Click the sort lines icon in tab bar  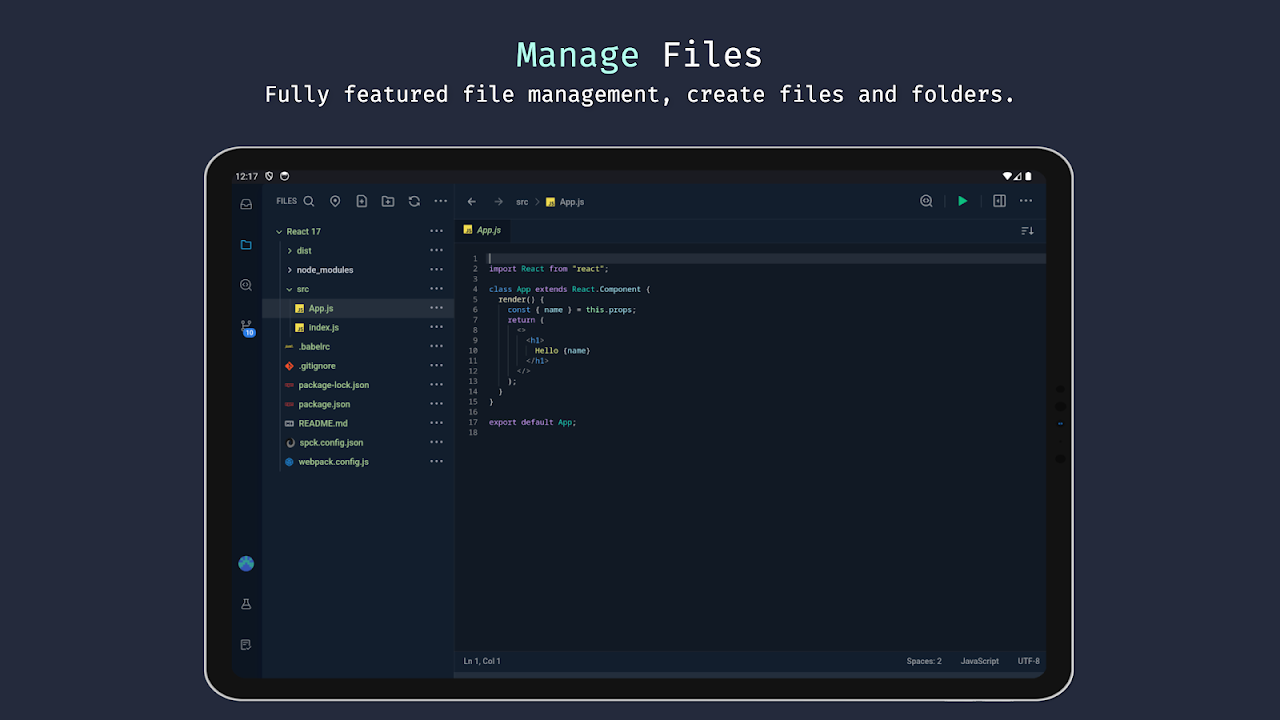pos(1027,231)
